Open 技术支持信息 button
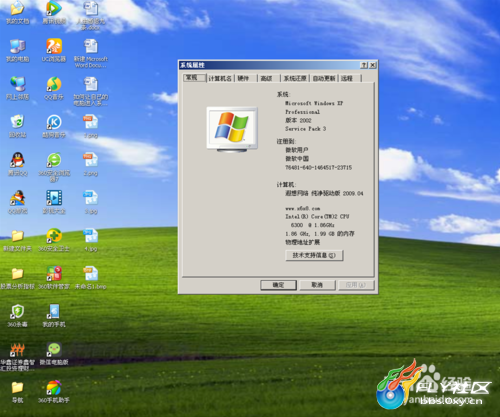This screenshot has height=417, width=500. [314, 255]
